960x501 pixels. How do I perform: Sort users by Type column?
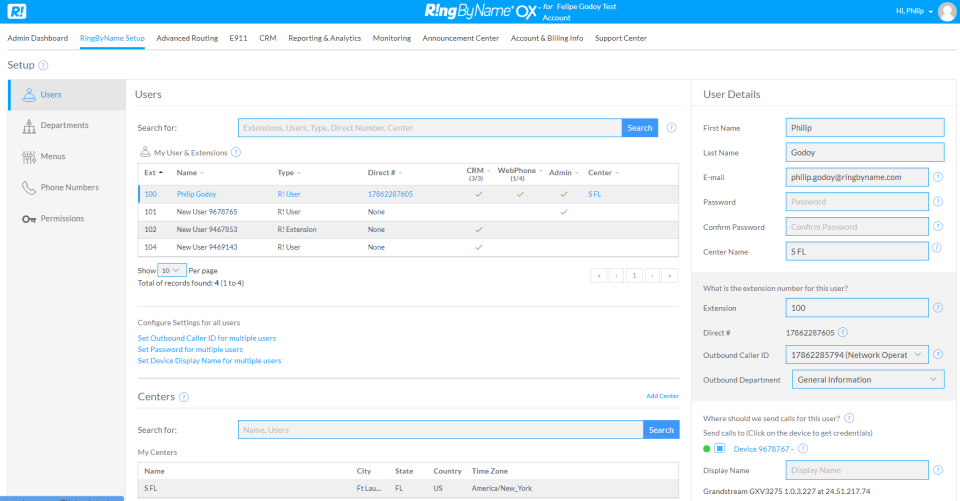[x=288, y=173]
